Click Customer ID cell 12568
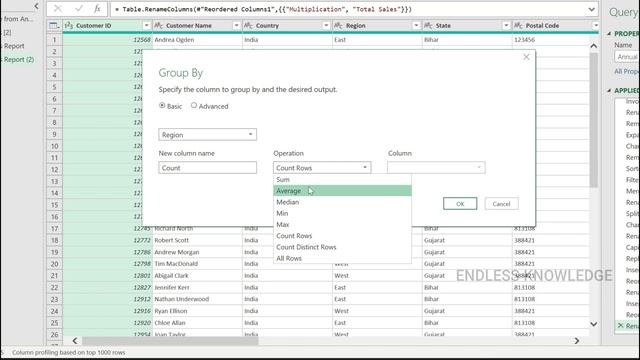The height and width of the screenshot is (360, 640). coord(142,40)
